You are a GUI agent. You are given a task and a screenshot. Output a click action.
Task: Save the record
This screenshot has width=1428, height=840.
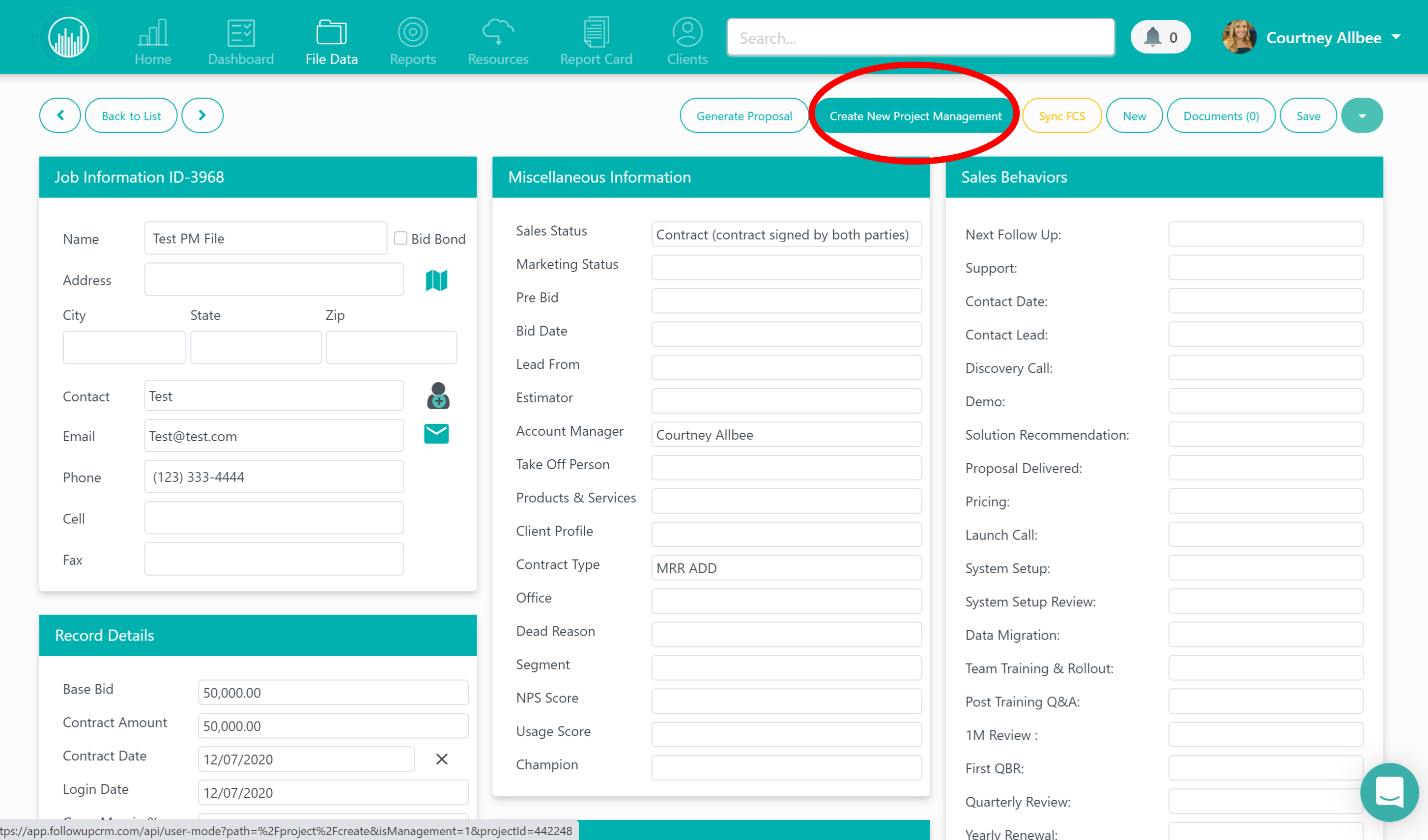pyautogui.click(x=1309, y=115)
